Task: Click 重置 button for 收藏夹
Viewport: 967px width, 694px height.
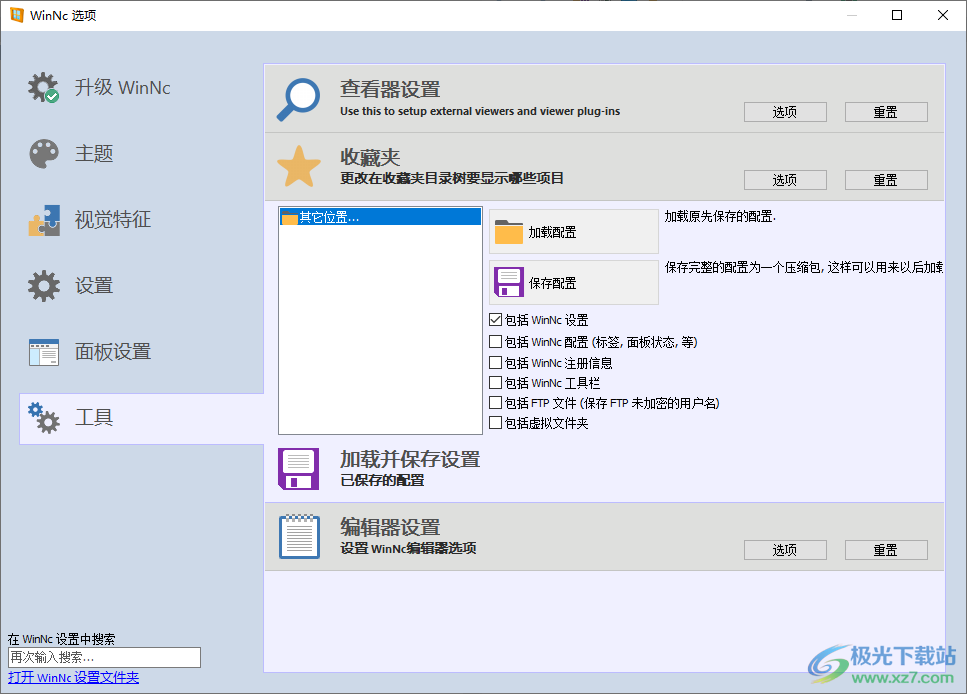Action: click(x=886, y=180)
